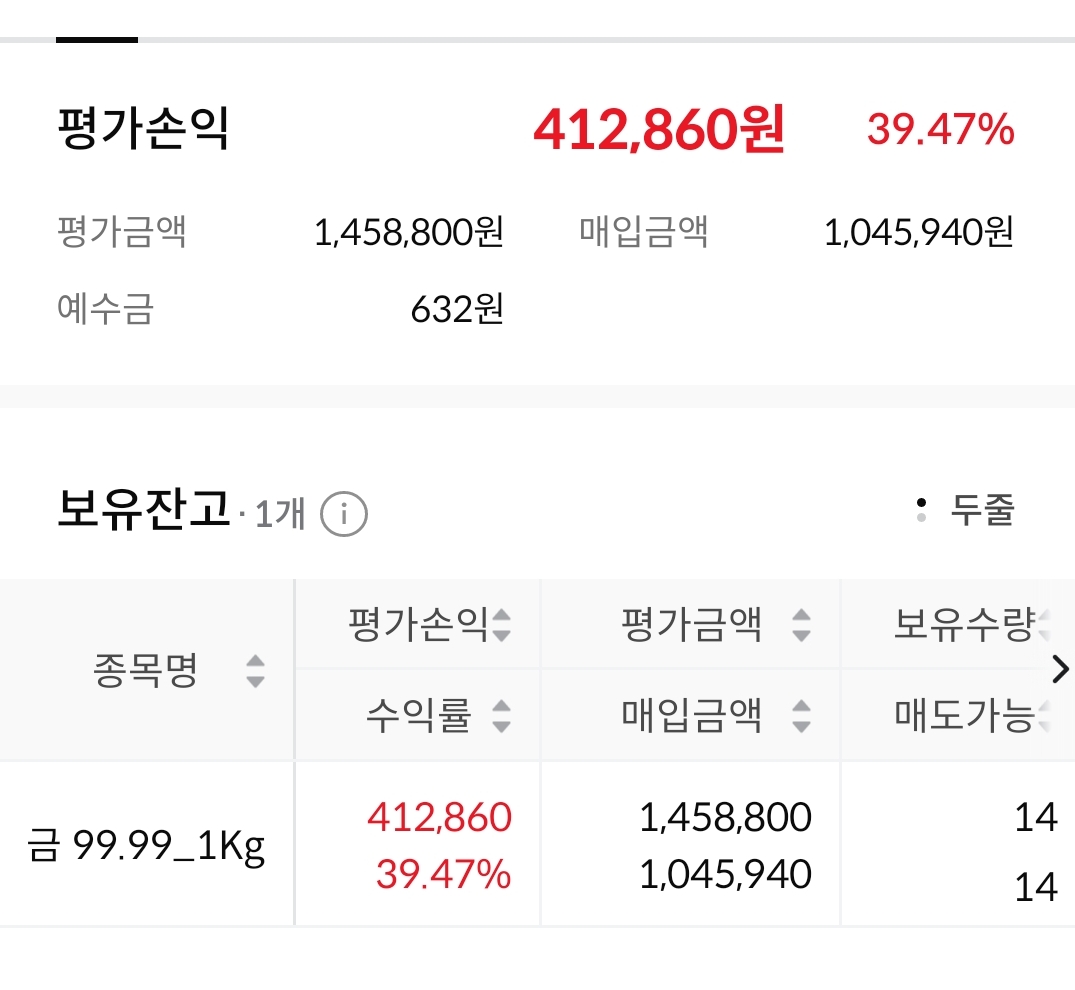Viewport: 1075px width, 990px height.
Task: Sort holdings by 평가손익 arrows
Action: point(501,625)
